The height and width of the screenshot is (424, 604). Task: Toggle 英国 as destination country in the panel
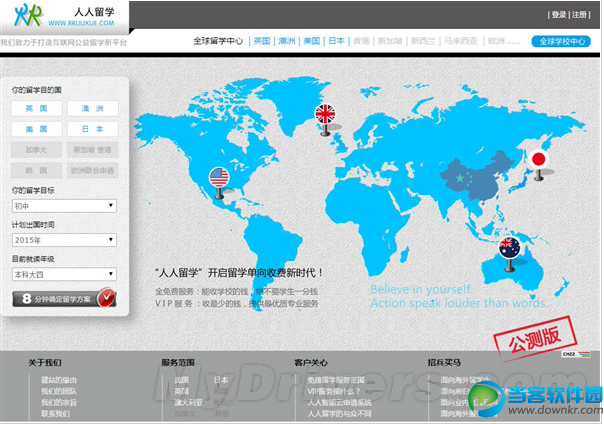[x=36, y=109]
